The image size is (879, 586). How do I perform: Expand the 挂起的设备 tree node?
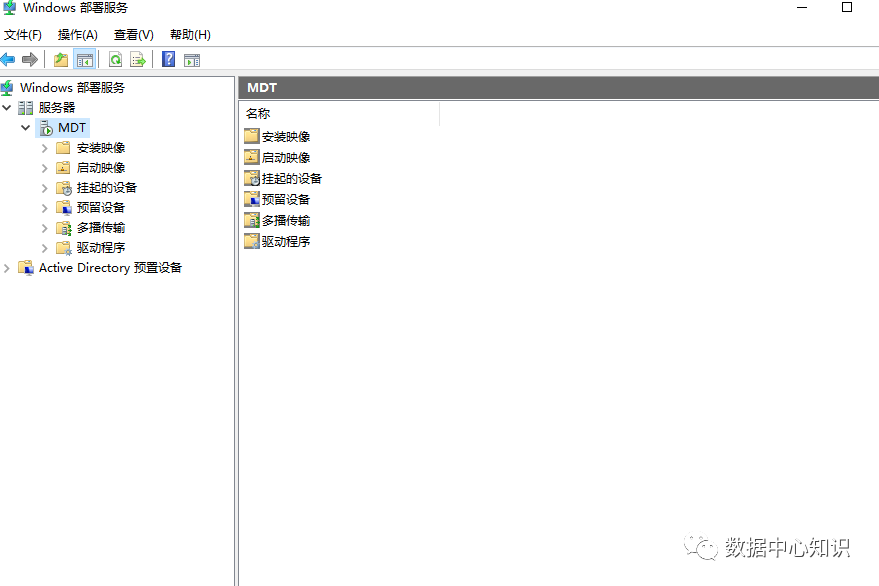pos(45,188)
